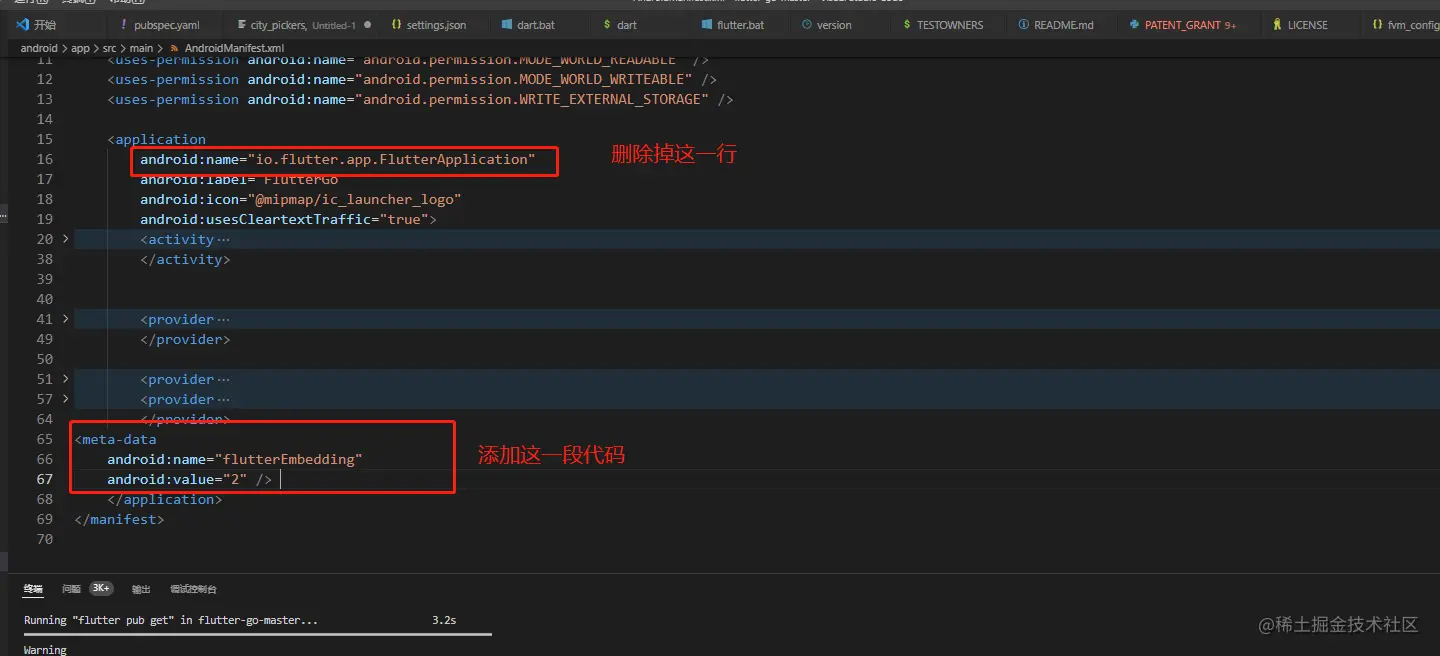
Task: Open the fvm_config tab
Action: click(x=1412, y=25)
